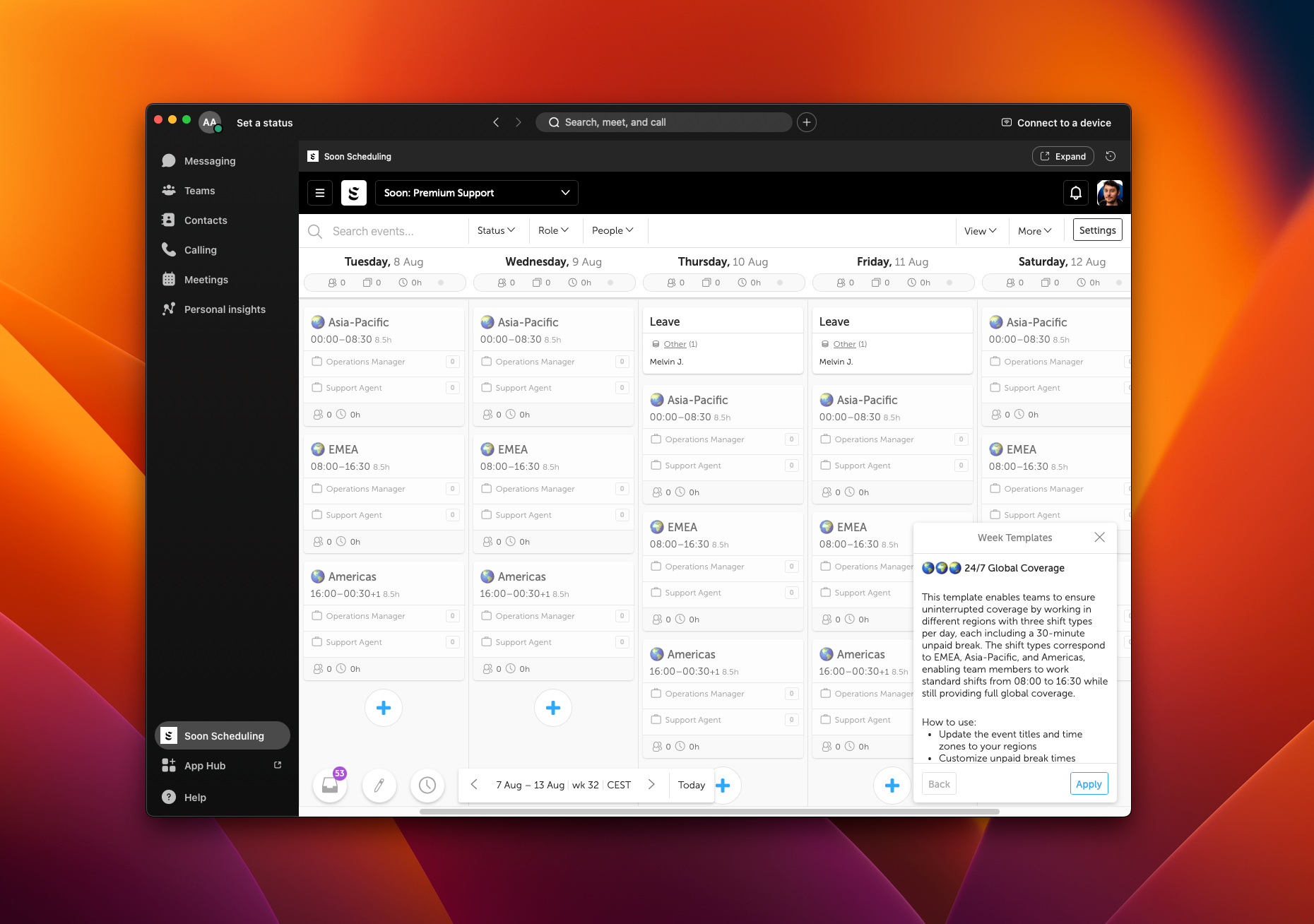The image size is (1314, 924).
Task: Expand the Role filter dropdown
Action: click(553, 231)
